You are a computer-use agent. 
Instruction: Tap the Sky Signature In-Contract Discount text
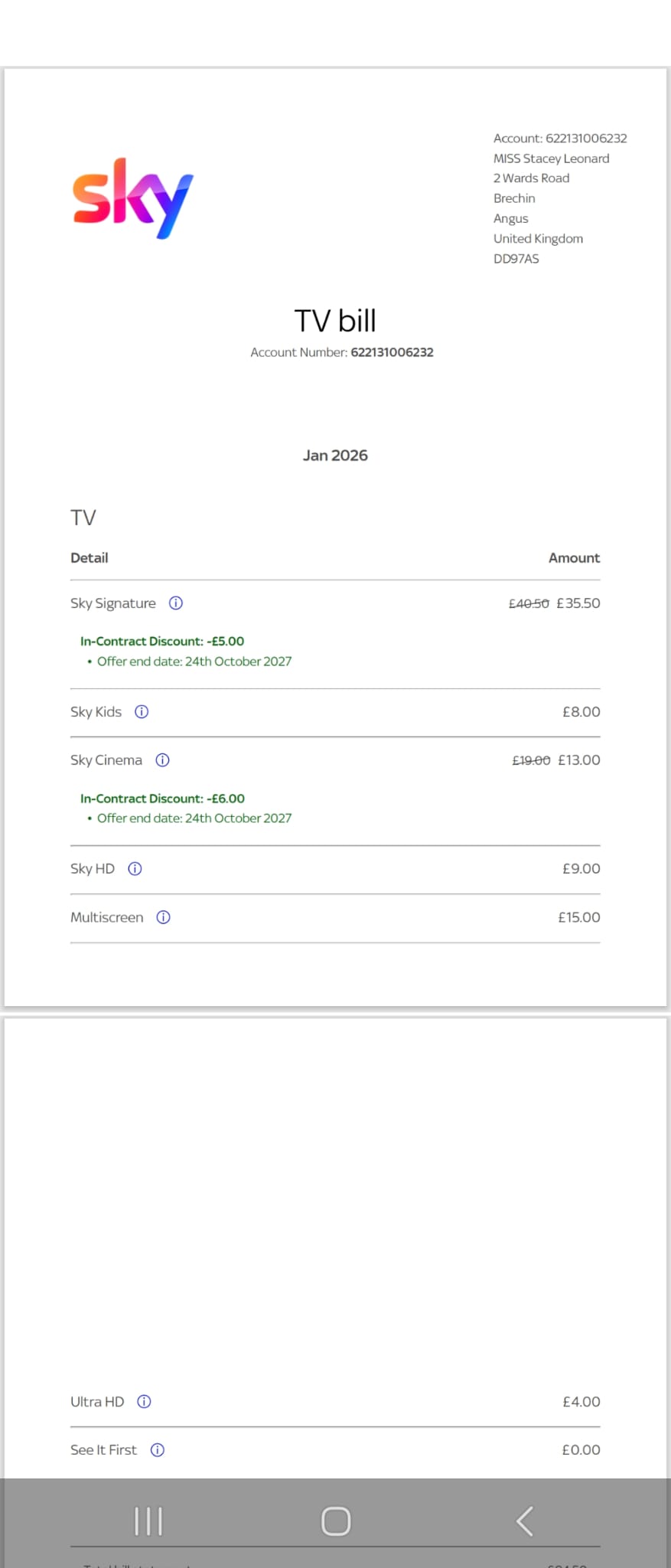coord(162,642)
